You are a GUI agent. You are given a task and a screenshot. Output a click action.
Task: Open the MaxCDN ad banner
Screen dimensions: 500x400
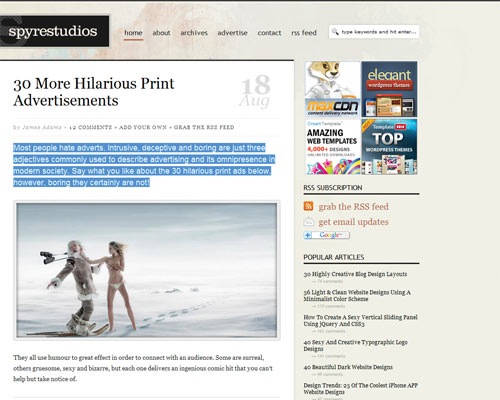pyautogui.click(x=332, y=89)
